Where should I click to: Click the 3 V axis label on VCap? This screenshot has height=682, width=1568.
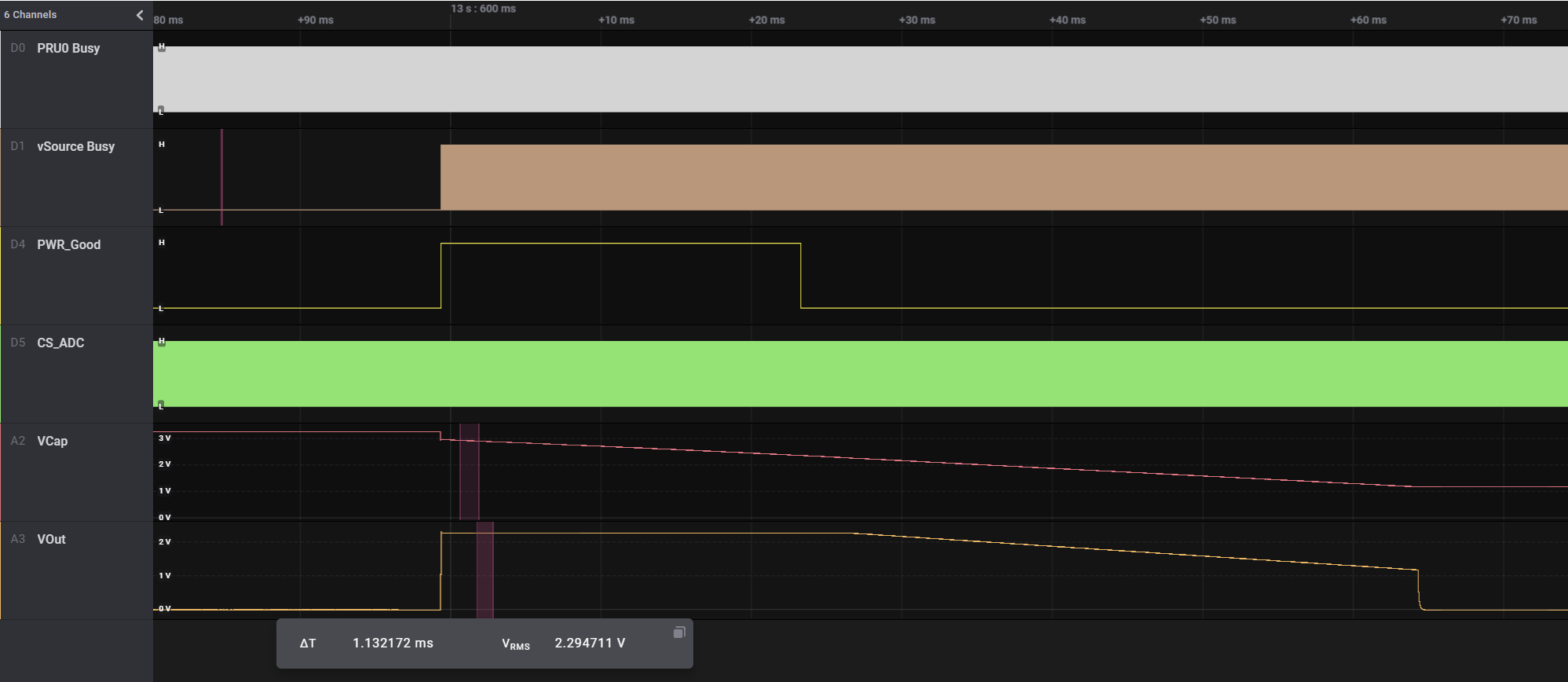coord(165,438)
